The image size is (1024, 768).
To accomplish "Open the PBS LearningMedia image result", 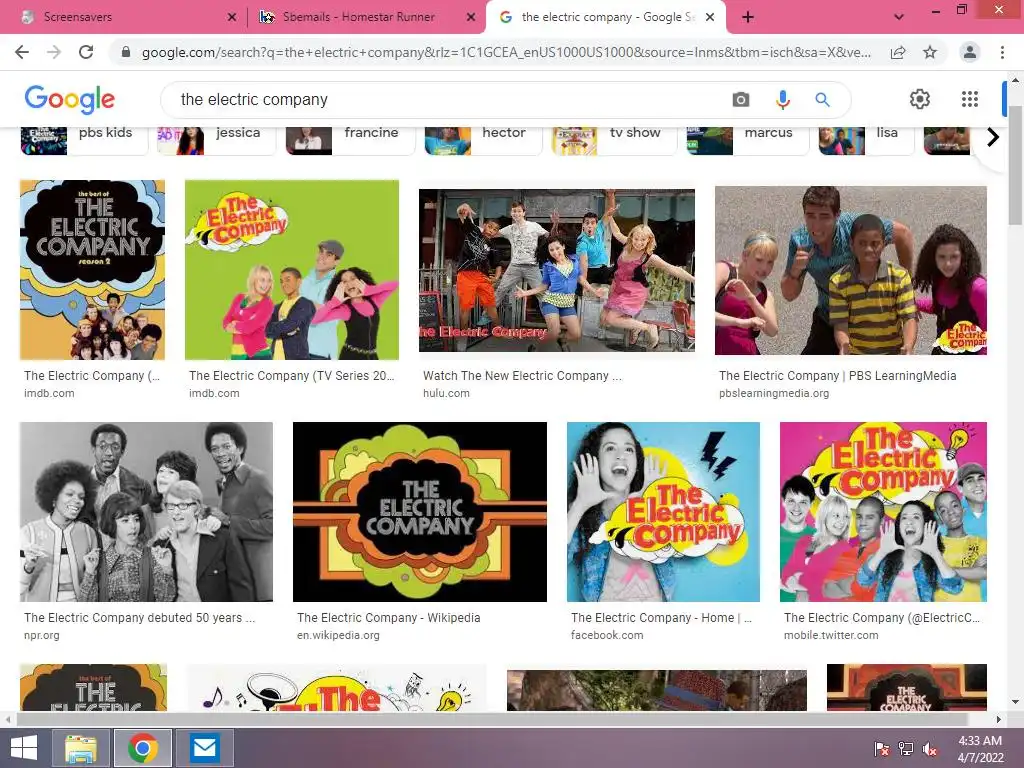I will tap(850, 270).
